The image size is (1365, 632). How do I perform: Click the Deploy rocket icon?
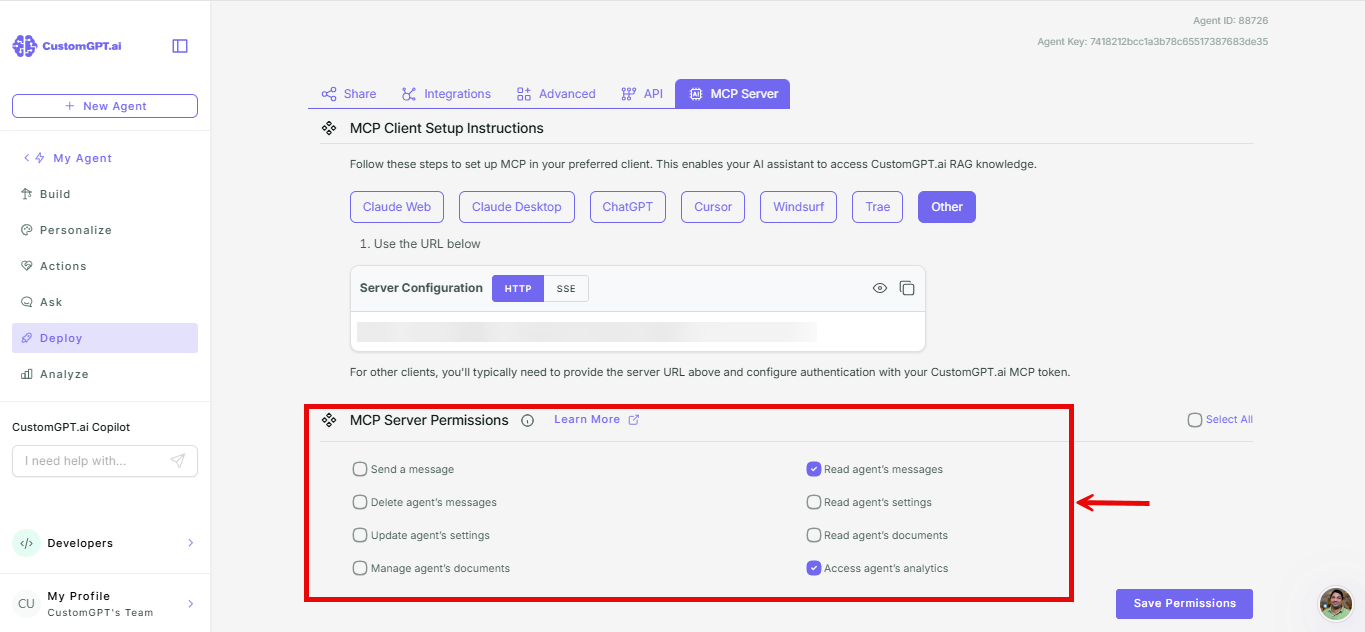click(27, 338)
